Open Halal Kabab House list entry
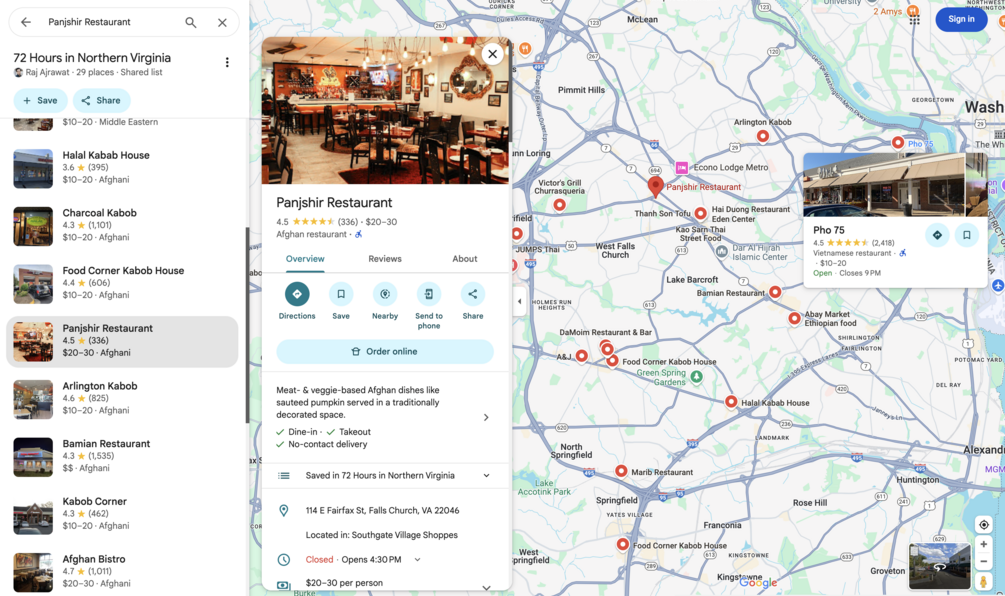 pyautogui.click(x=122, y=168)
